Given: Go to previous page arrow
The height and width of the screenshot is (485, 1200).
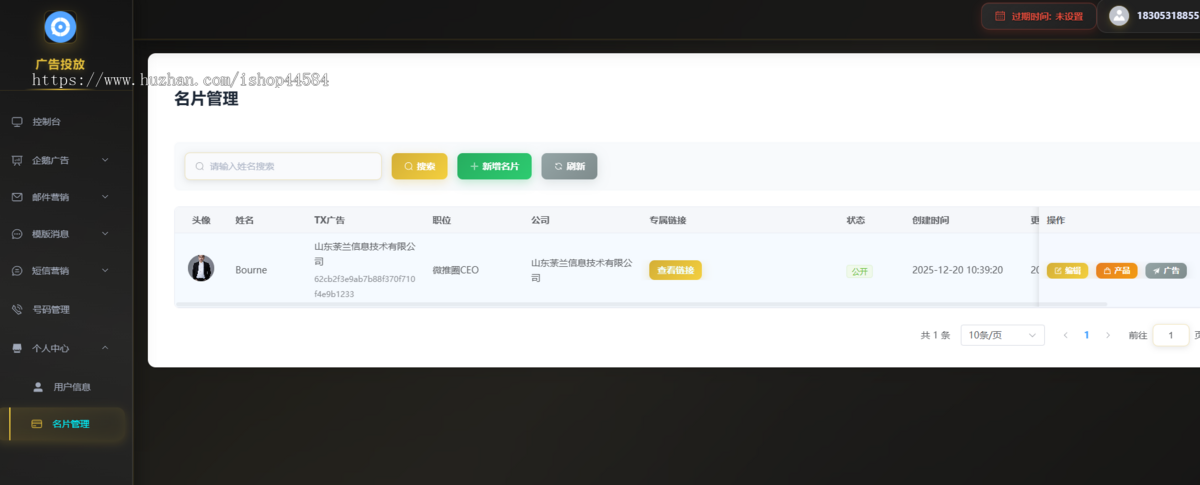Looking at the screenshot, I should coord(1065,336).
